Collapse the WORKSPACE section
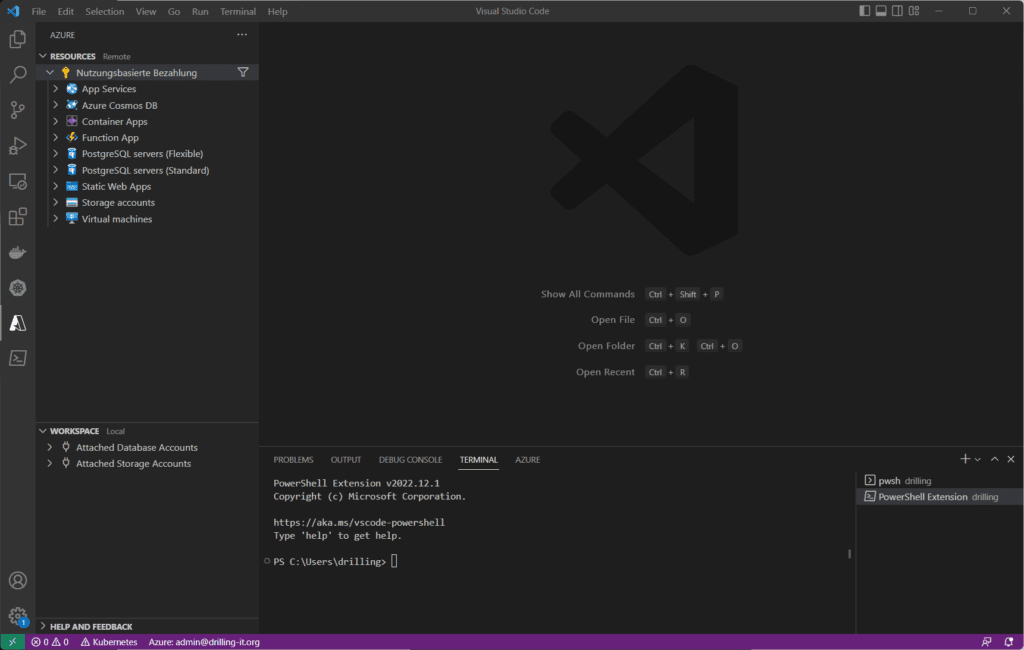Screen dimensions: 1024x650 click(43, 431)
